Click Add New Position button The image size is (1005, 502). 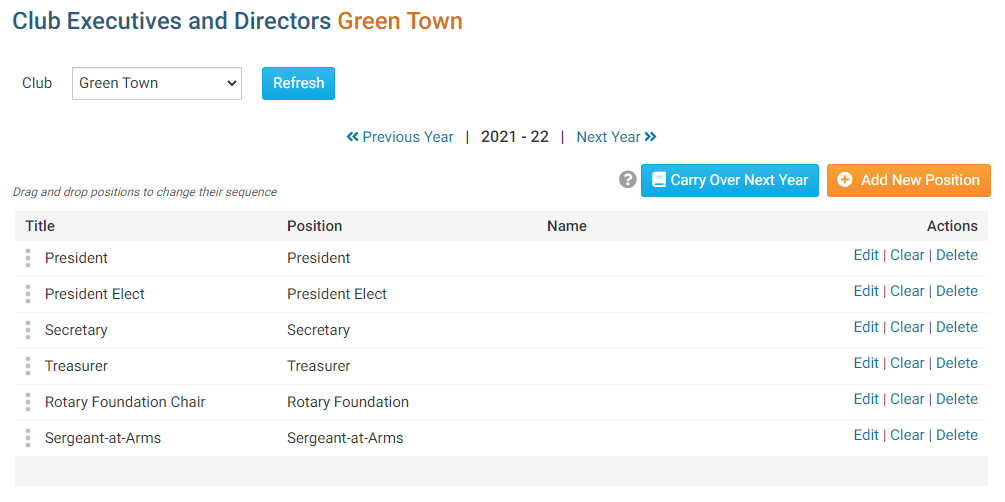point(908,180)
